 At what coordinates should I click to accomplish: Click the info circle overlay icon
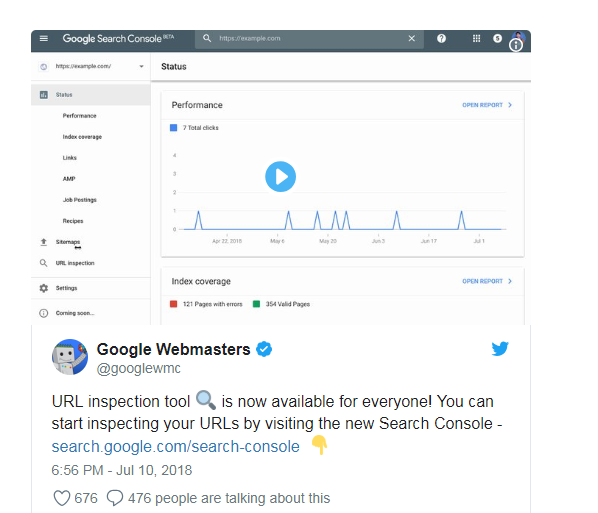516,45
